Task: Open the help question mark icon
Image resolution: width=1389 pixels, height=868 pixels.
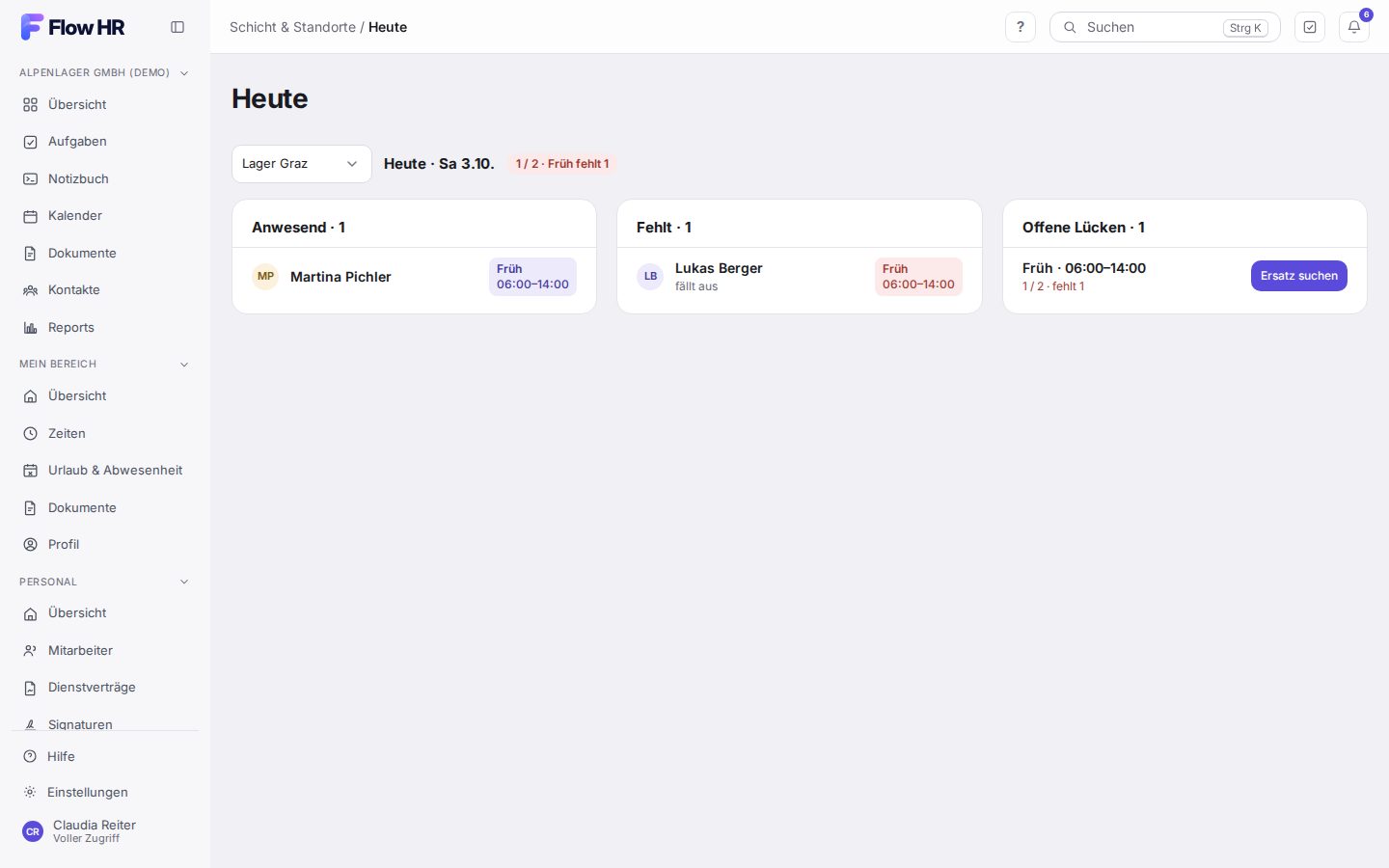Action: tap(1021, 27)
